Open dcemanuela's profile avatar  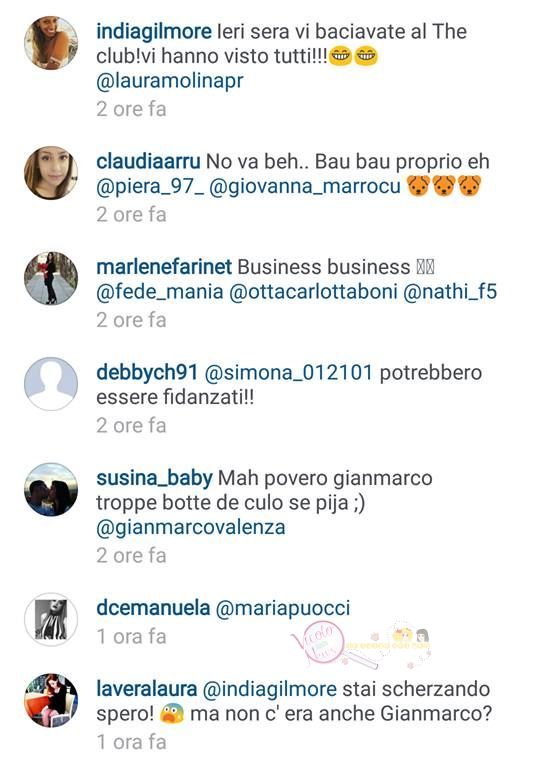[51, 619]
